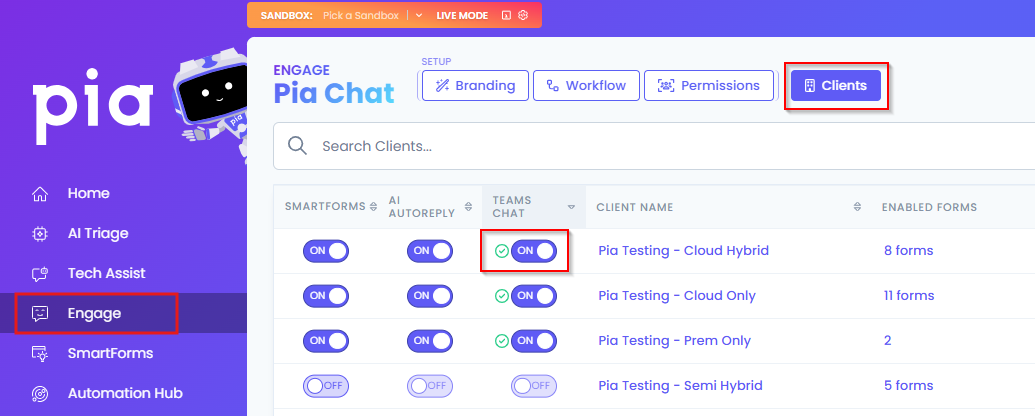Open SmartForms in sidebar

(x=110, y=353)
